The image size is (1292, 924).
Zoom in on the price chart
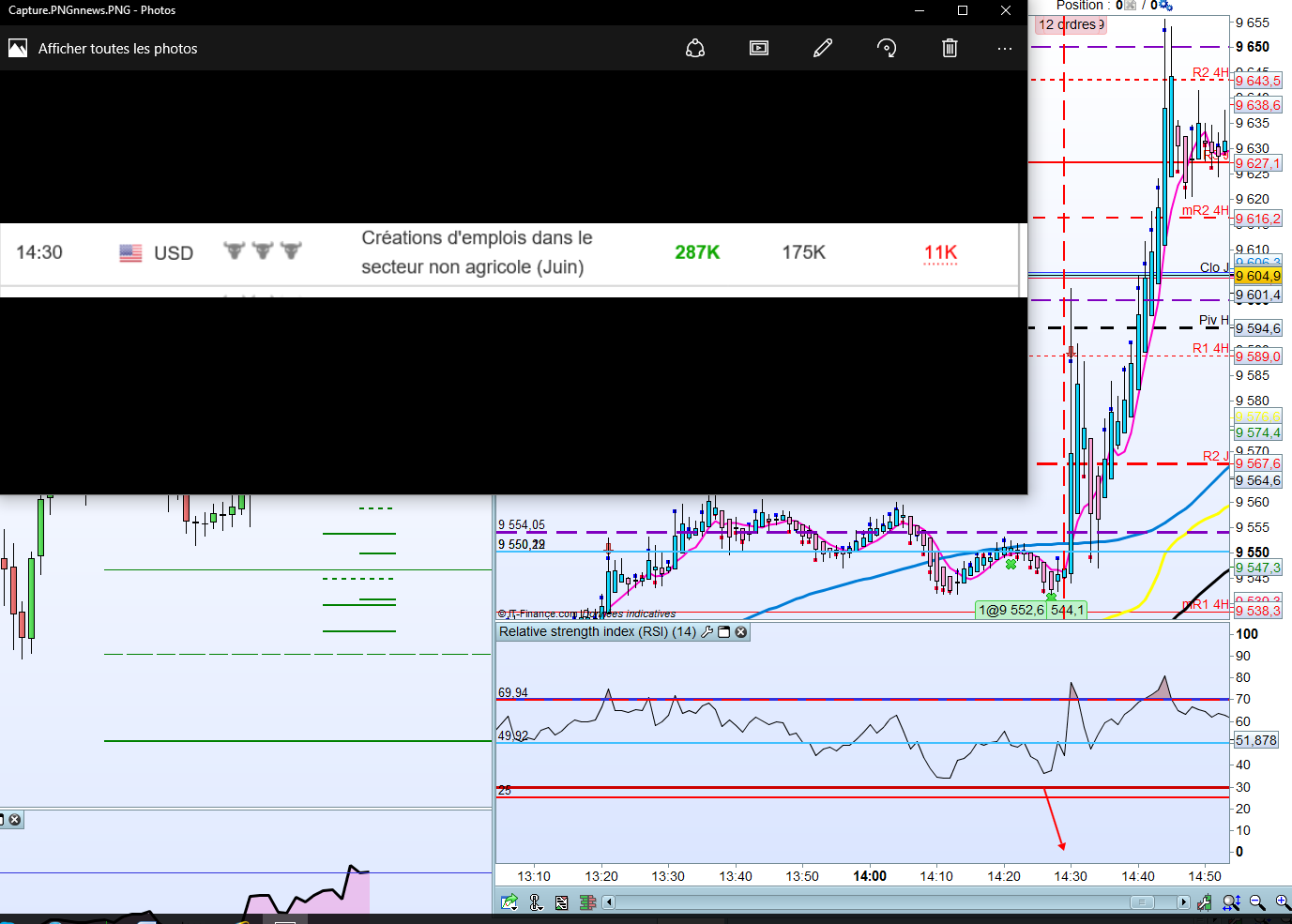click(1283, 902)
